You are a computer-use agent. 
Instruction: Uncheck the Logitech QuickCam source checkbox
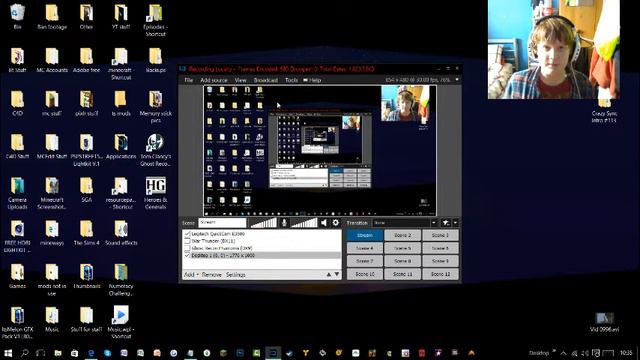tap(187, 233)
